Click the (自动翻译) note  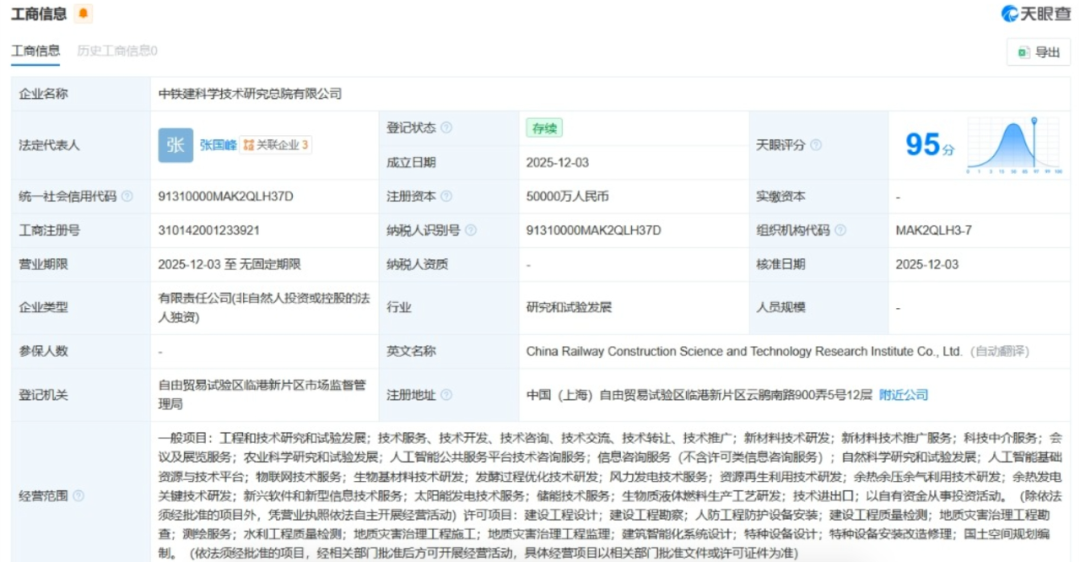coord(999,351)
